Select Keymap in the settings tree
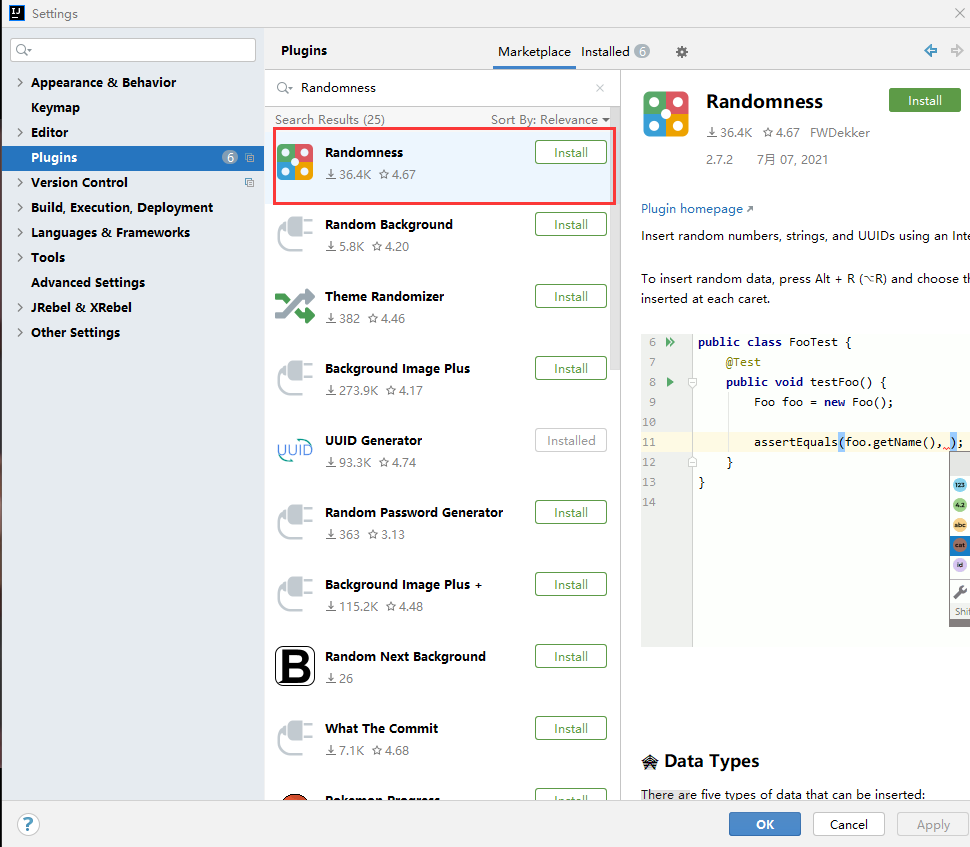The height and width of the screenshot is (847, 970). click(x=55, y=108)
